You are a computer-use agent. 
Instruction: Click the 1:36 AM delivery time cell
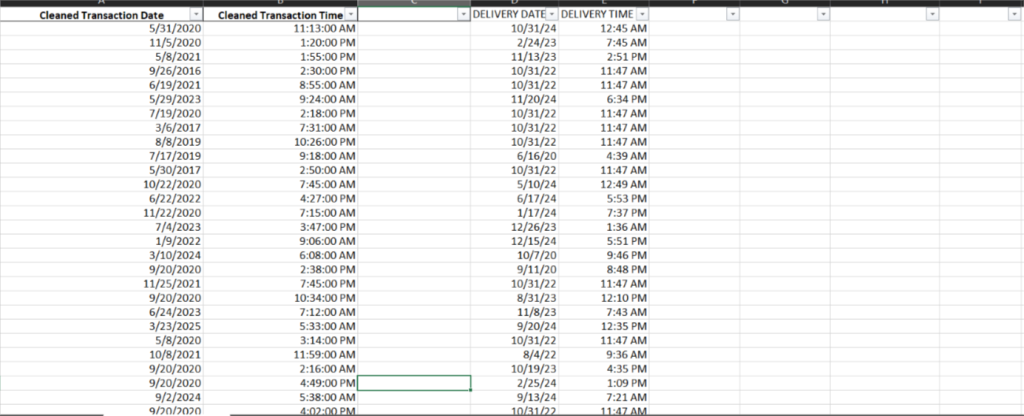(604, 227)
